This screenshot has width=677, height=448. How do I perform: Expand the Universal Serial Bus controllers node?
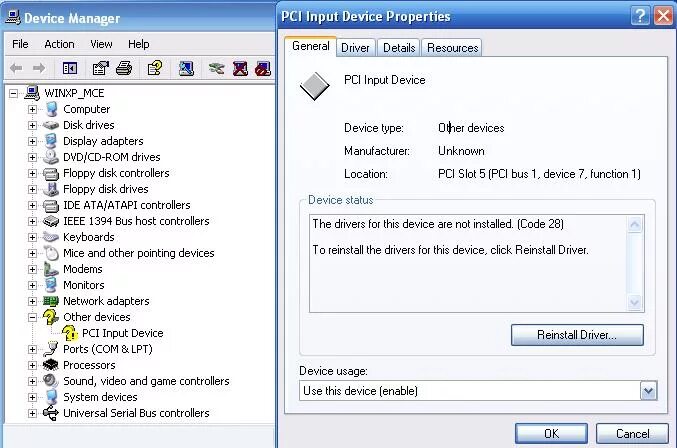pos(32,413)
